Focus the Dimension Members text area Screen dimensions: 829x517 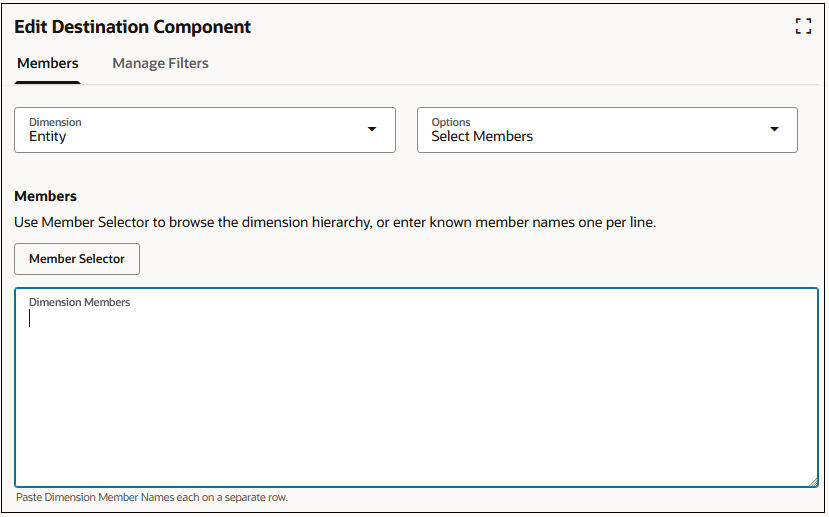416,387
